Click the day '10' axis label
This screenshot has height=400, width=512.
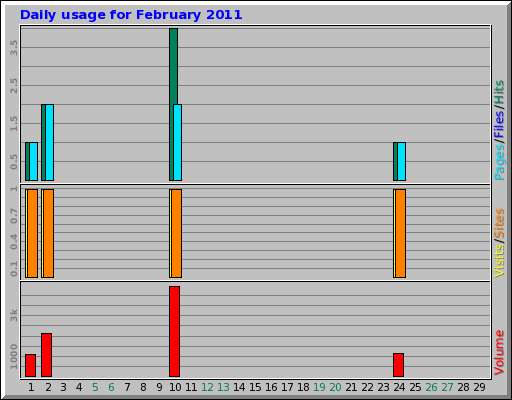point(175,387)
